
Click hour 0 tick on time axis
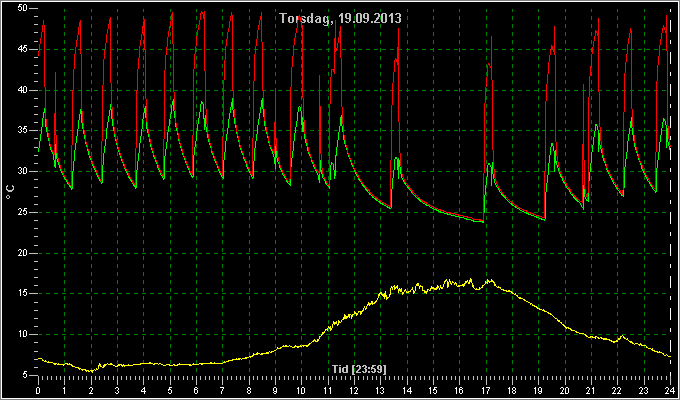point(38,390)
